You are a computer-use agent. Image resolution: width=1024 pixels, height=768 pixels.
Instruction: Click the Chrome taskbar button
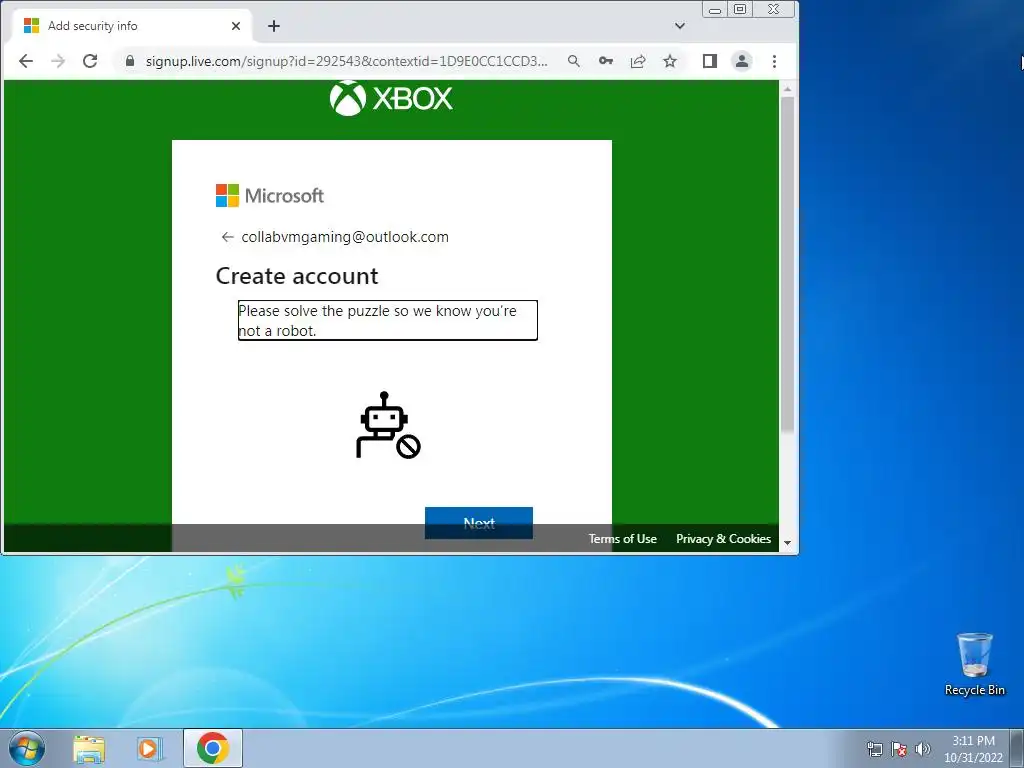point(212,748)
